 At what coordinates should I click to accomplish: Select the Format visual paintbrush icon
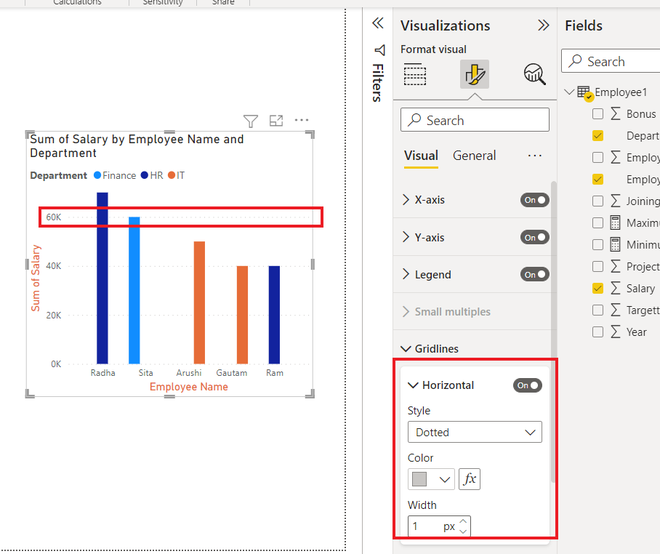[474, 74]
